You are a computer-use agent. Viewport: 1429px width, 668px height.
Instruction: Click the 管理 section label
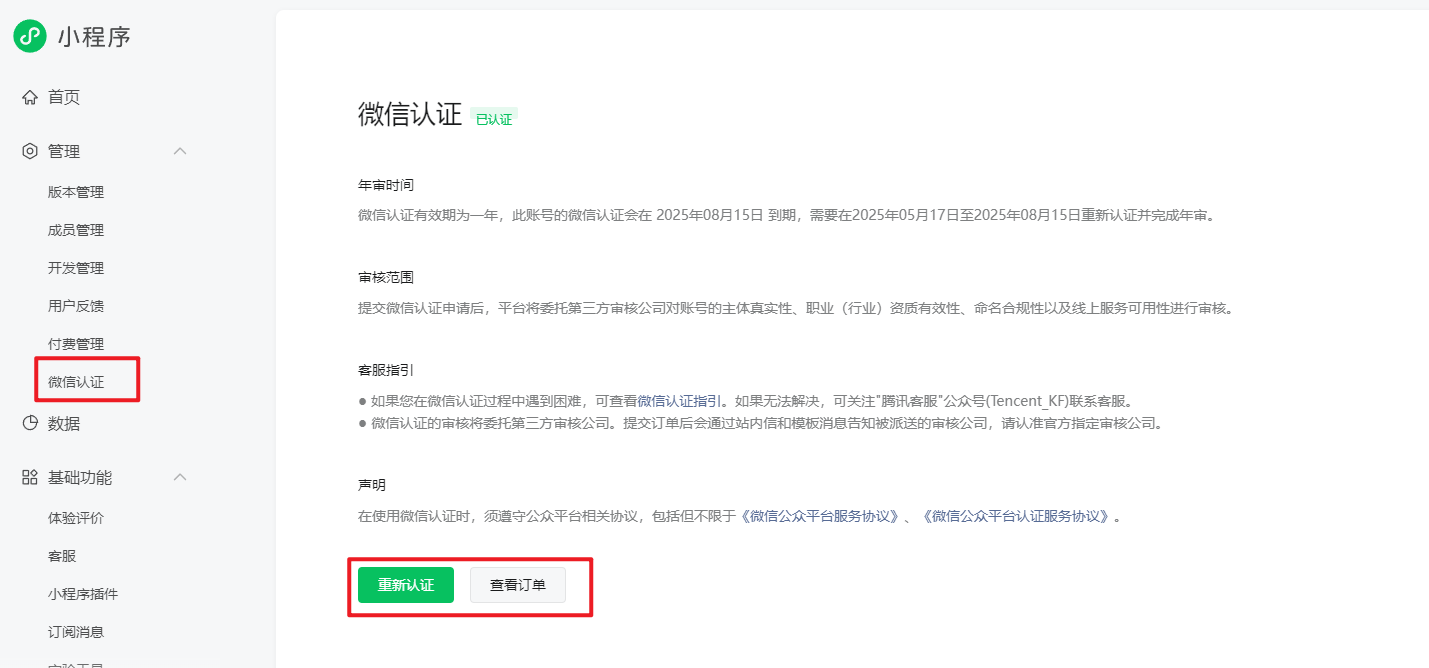[64, 151]
